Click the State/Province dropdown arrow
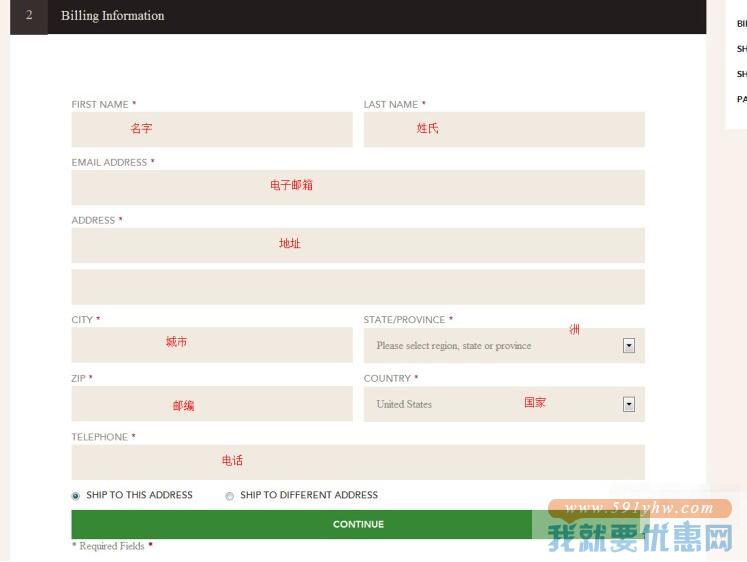Image resolution: width=747 pixels, height=562 pixels. [x=629, y=346]
